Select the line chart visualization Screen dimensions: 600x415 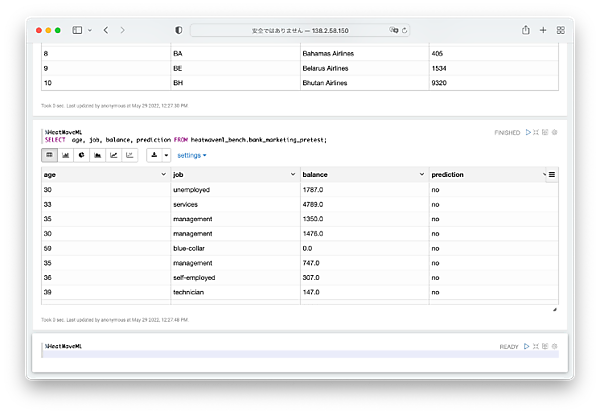[113, 155]
